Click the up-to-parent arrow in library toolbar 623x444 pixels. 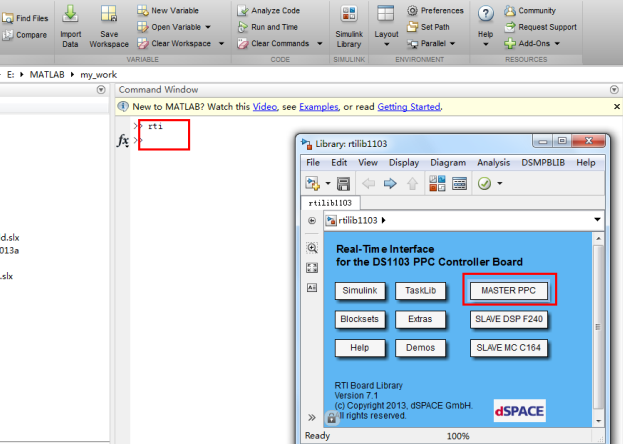click(x=412, y=184)
